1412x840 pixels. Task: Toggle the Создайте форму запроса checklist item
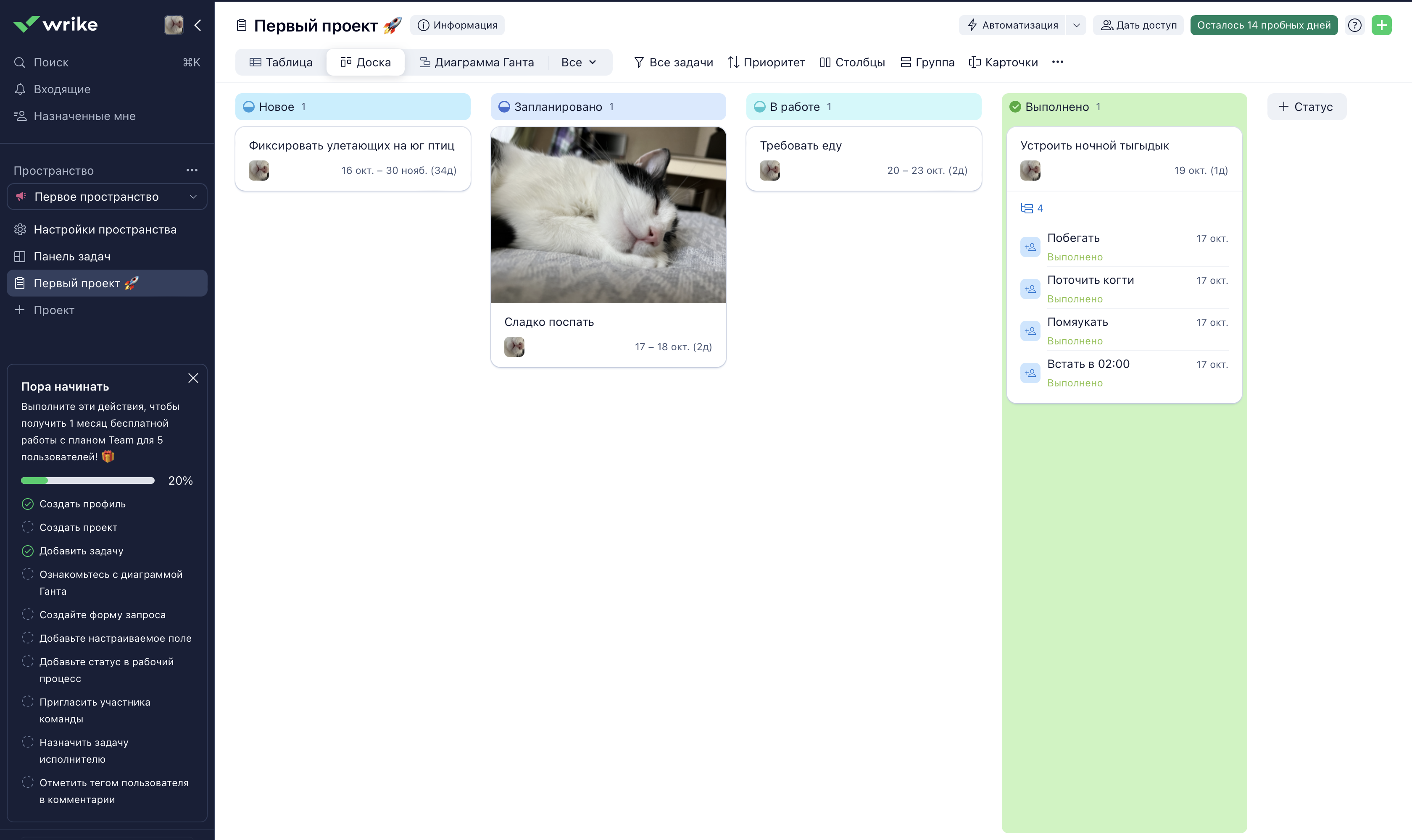[28, 614]
